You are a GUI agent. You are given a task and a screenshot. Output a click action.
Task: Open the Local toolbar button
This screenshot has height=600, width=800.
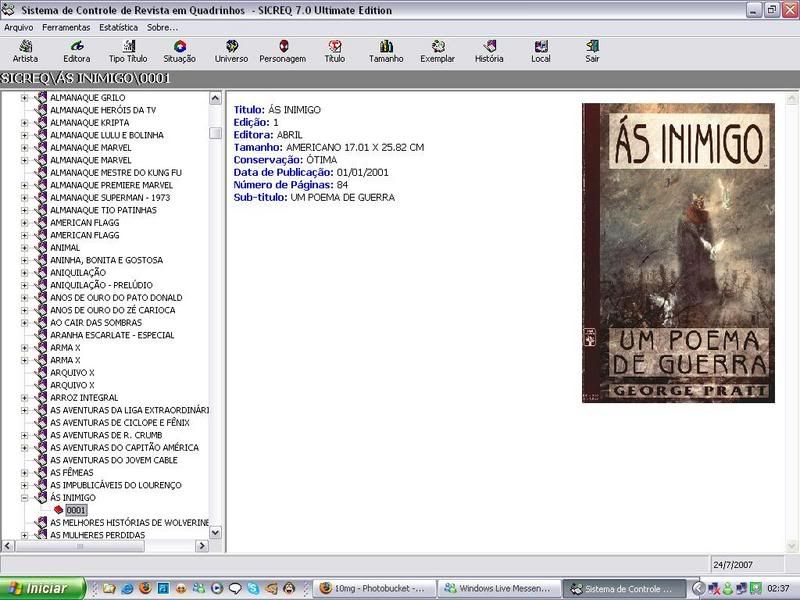[x=541, y=52]
